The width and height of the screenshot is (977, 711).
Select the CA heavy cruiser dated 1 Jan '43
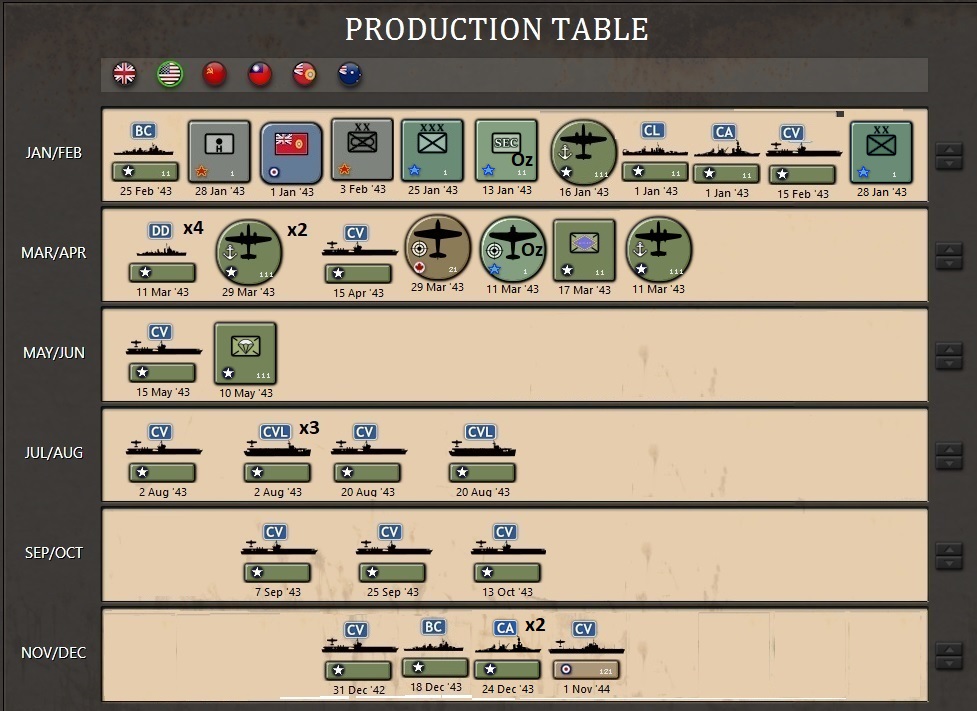(x=727, y=153)
